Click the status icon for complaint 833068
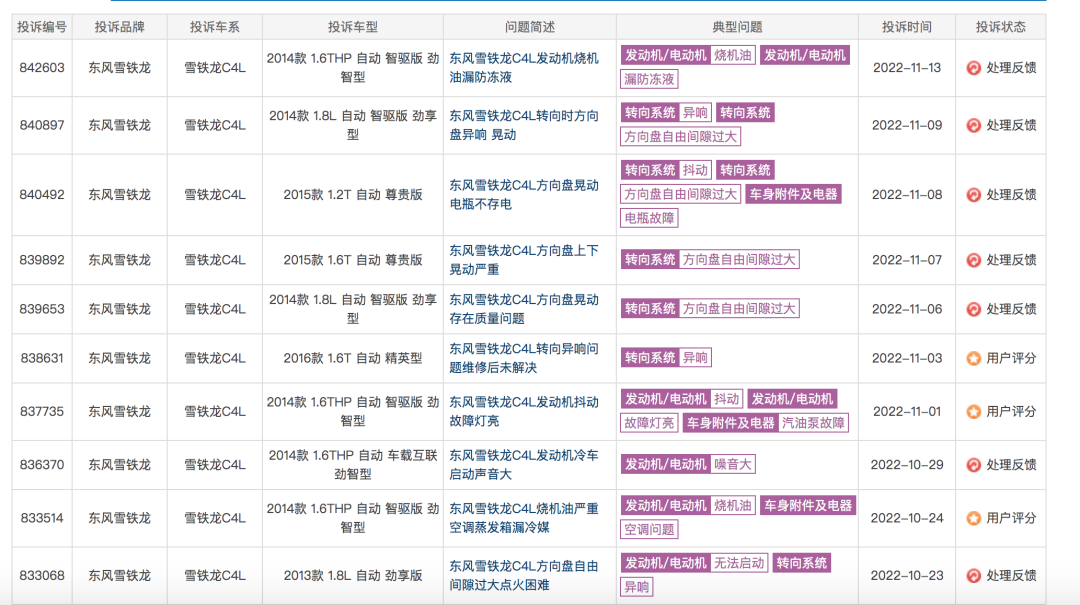Image resolution: width=1080 pixels, height=605 pixels. pos(973,576)
